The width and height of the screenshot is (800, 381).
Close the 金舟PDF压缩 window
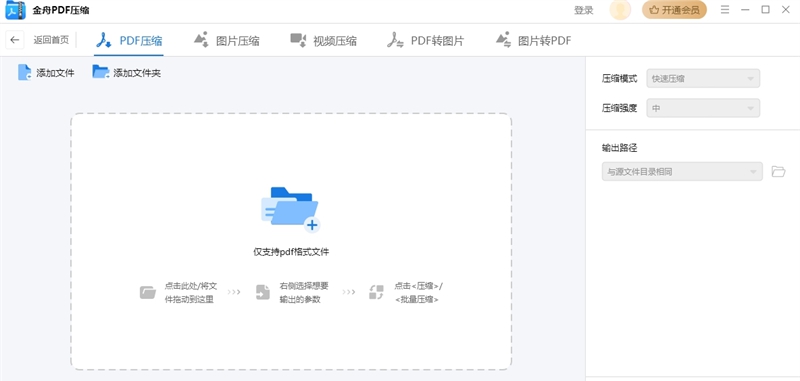[x=786, y=10]
